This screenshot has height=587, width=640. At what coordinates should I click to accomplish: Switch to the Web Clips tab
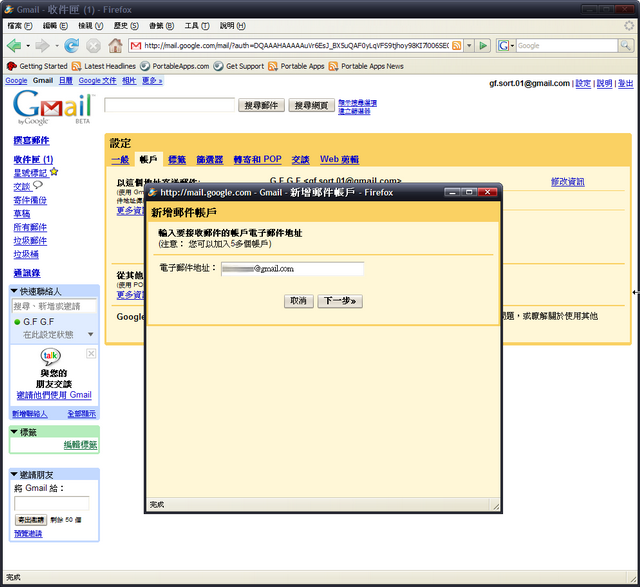click(340, 159)
